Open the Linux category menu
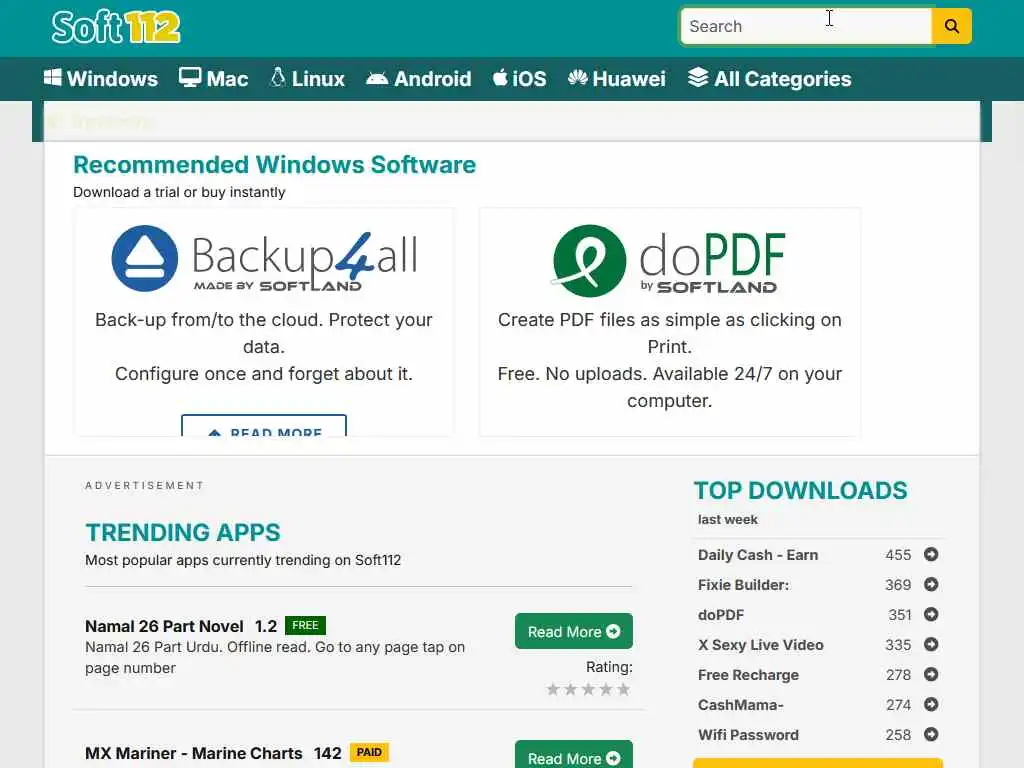1024x768 pixels. [x=307, y=78]
